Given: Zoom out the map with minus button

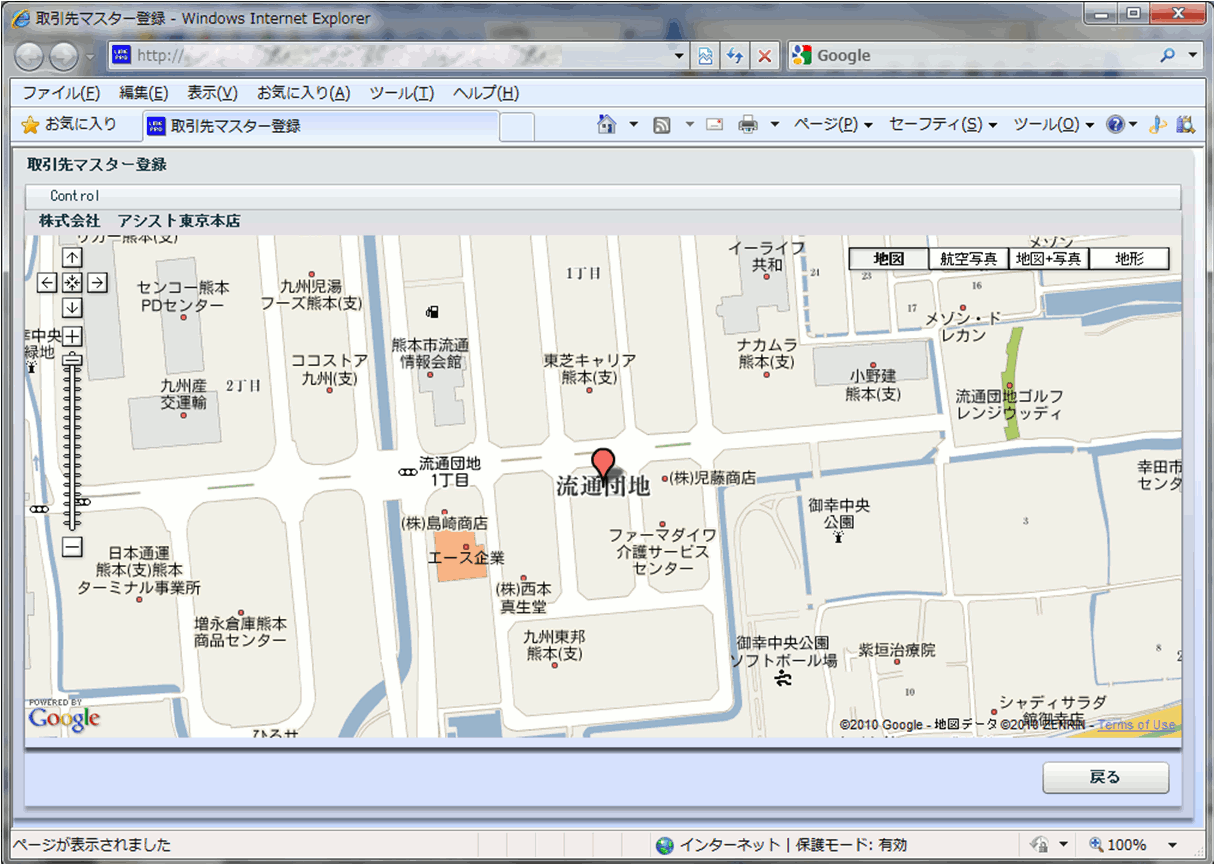Looking at the screenshot, I should click(x=72, y=547).
